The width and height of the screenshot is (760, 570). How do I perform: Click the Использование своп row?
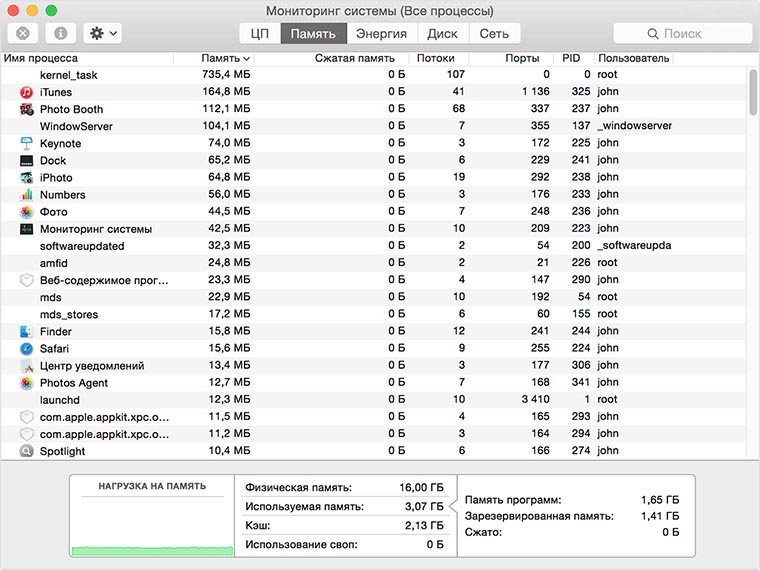click(345, 545)
